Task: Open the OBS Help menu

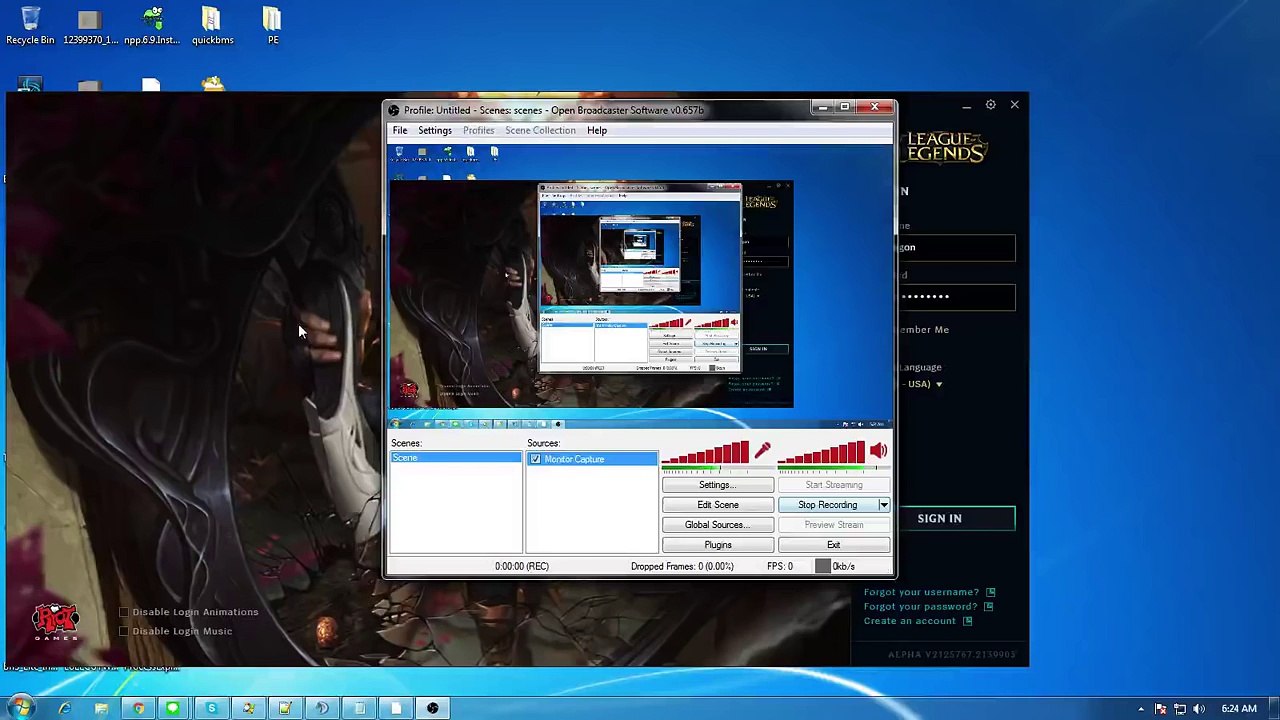Action: point(597,130)
